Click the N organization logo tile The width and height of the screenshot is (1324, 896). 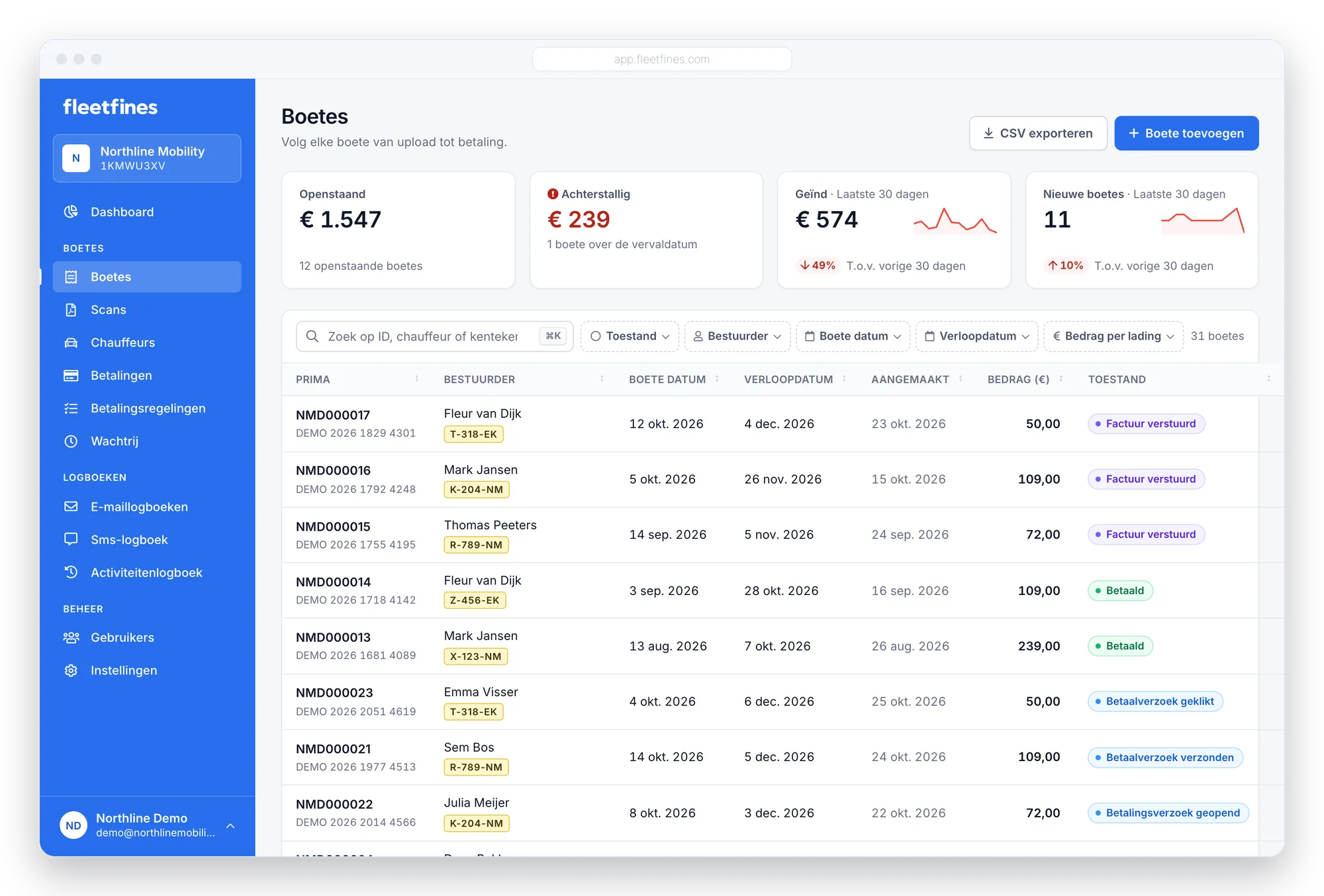pyautogui.click(x=76, y=158)
